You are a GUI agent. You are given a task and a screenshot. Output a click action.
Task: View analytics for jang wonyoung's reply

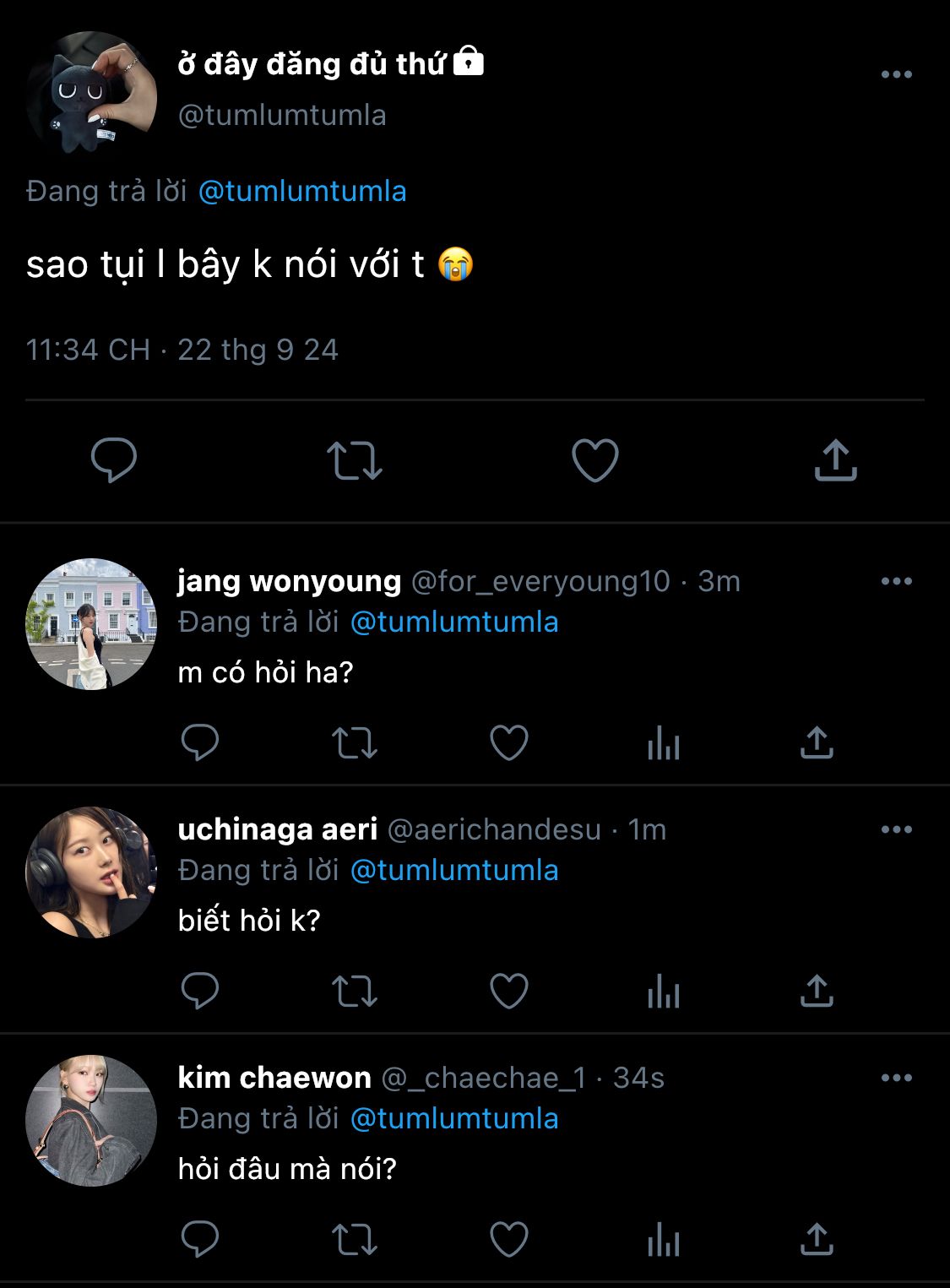[x=664, y=743]
